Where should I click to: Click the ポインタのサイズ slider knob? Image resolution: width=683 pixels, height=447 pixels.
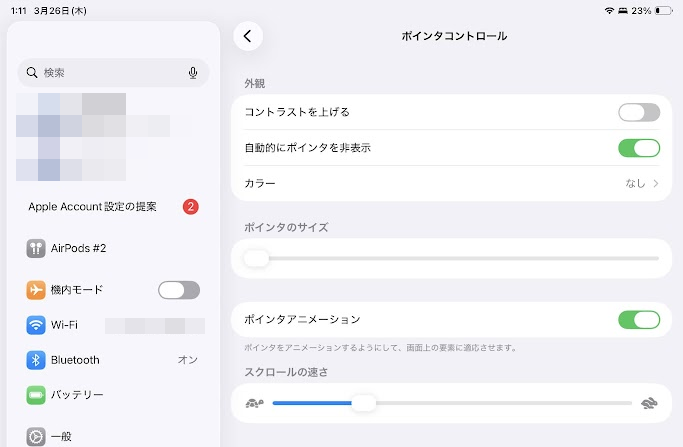(257, 258)
